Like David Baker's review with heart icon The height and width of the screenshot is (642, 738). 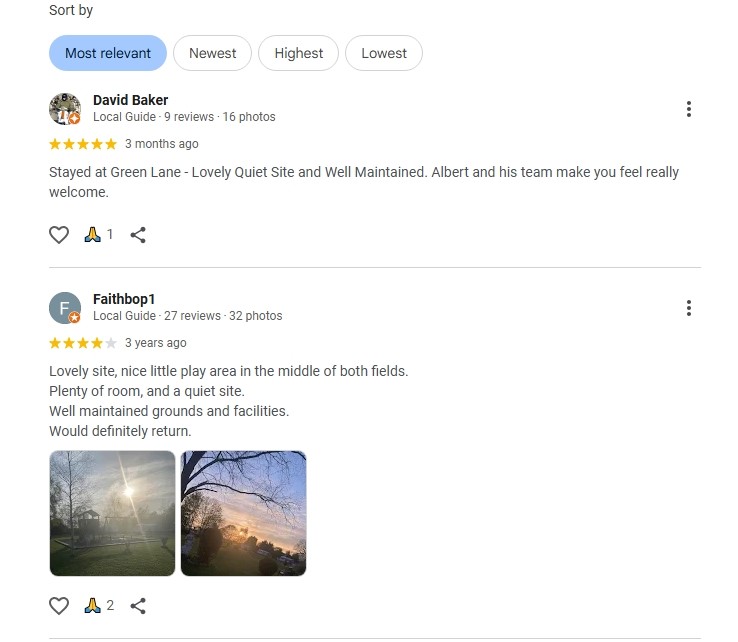pyautogui.click(x=59, y=235)
